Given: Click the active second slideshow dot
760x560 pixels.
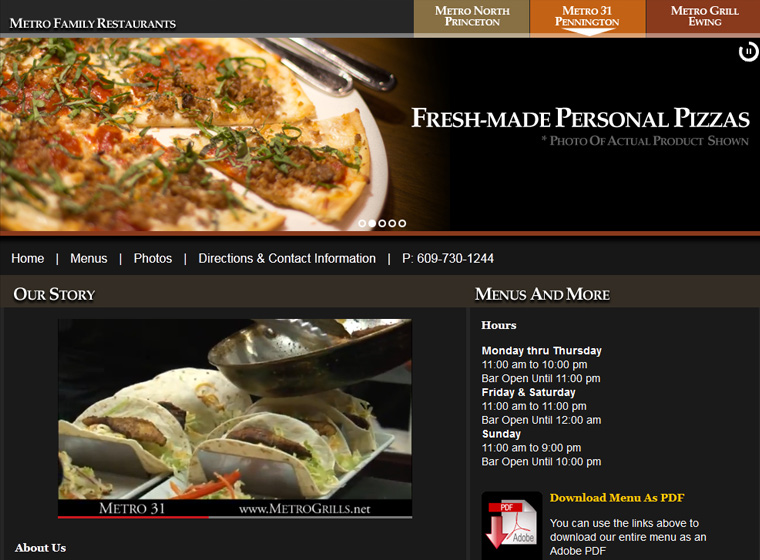Looking at the screenshot, I should tap(372, 223).
